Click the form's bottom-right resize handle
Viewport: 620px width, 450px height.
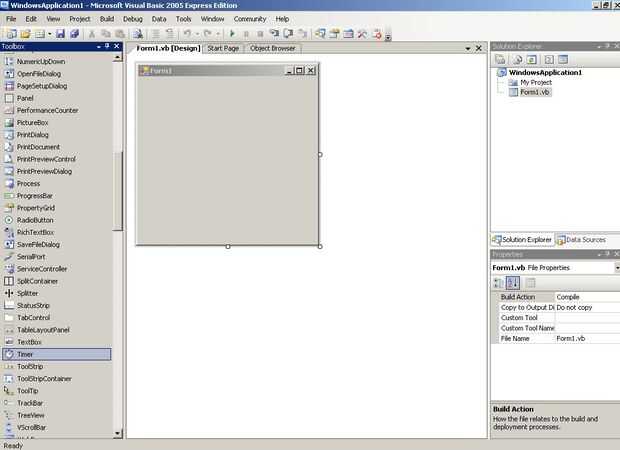[x=320, y=246]
